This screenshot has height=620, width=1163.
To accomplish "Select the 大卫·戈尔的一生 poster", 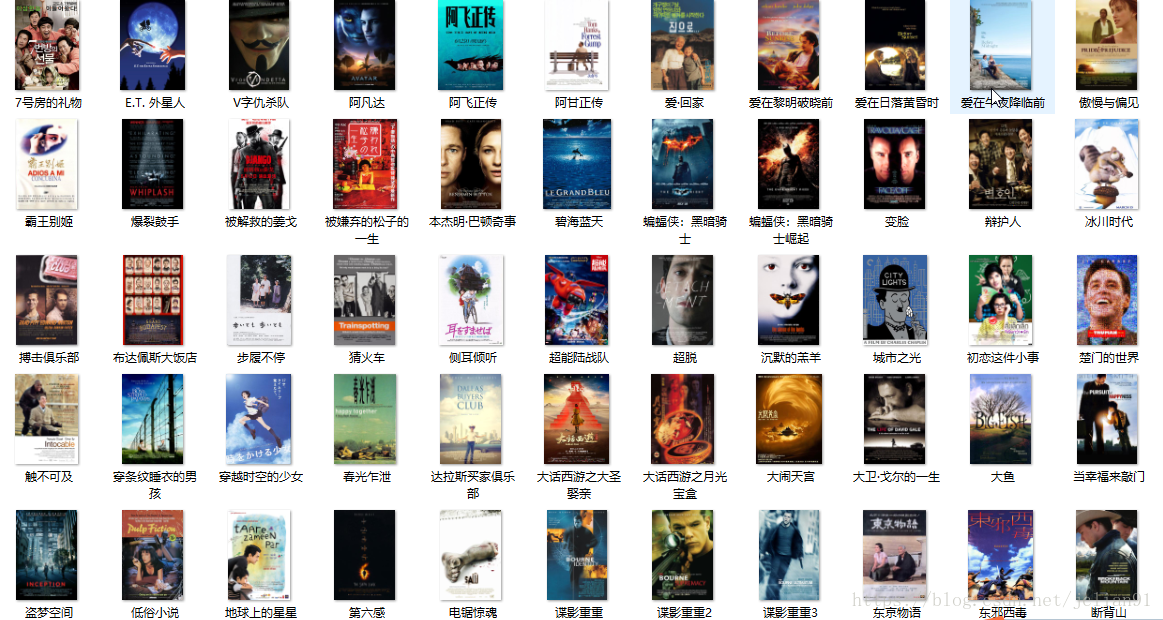I will 895,419.
